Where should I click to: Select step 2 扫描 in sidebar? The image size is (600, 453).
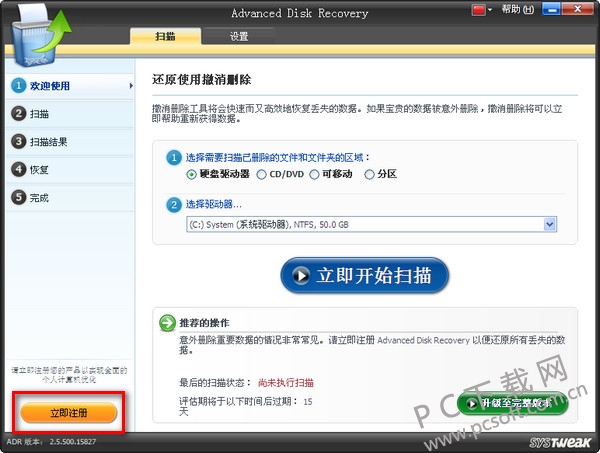[x=70, y=114]
